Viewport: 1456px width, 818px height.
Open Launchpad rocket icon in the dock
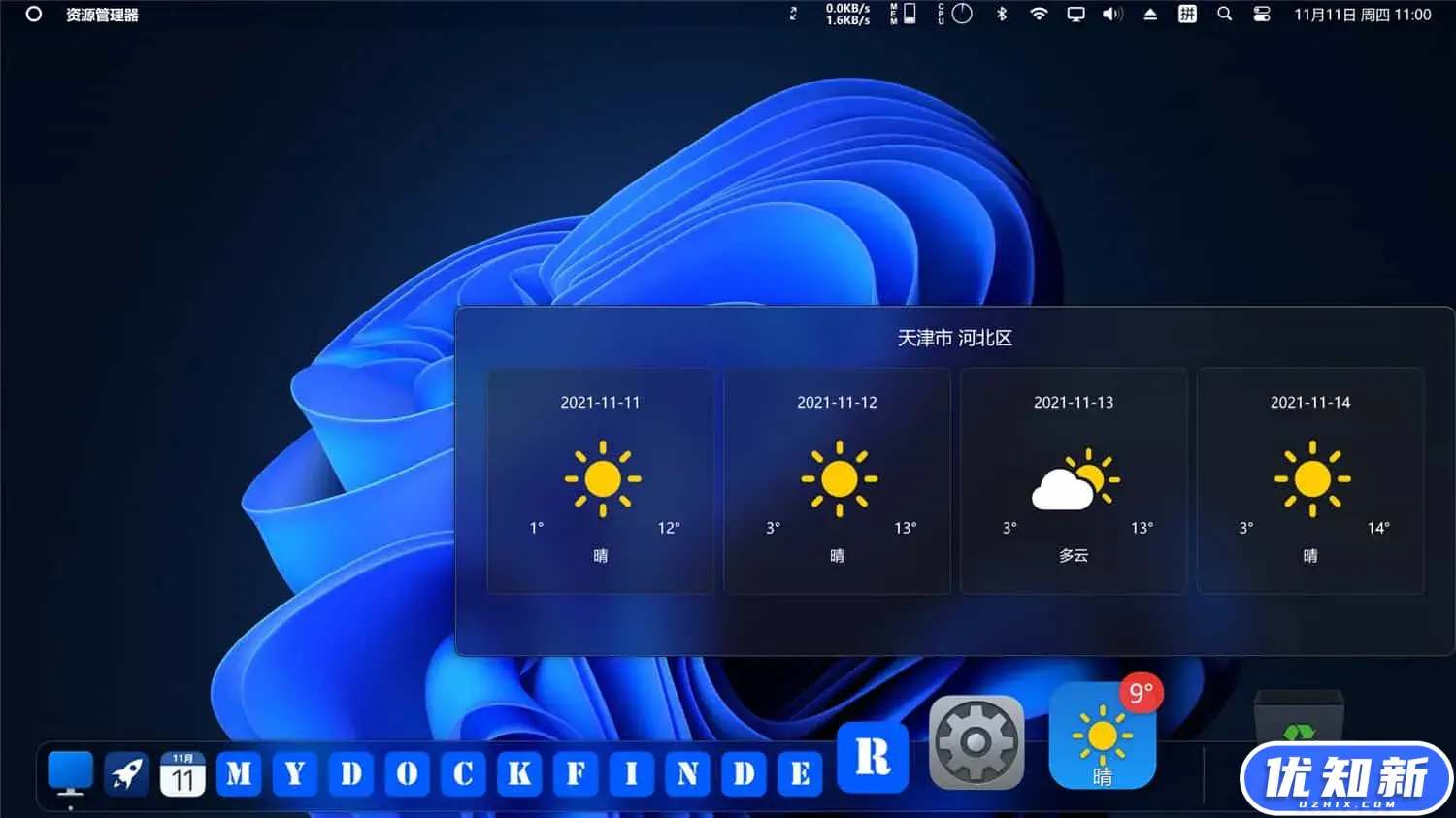tap(127, 774)
